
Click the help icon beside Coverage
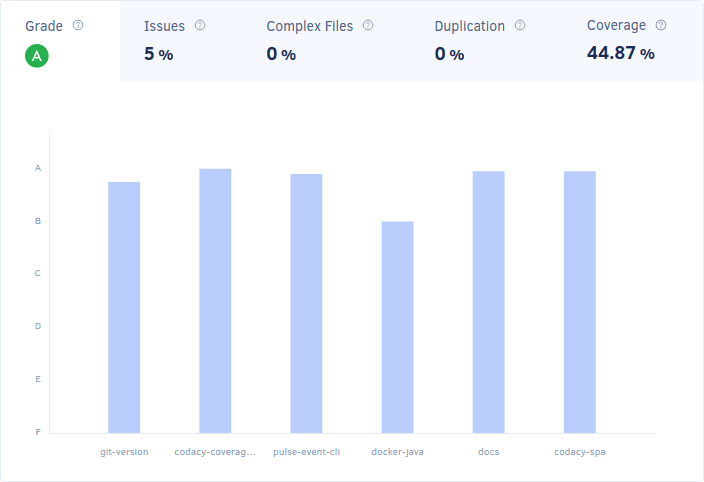[661, 25]
